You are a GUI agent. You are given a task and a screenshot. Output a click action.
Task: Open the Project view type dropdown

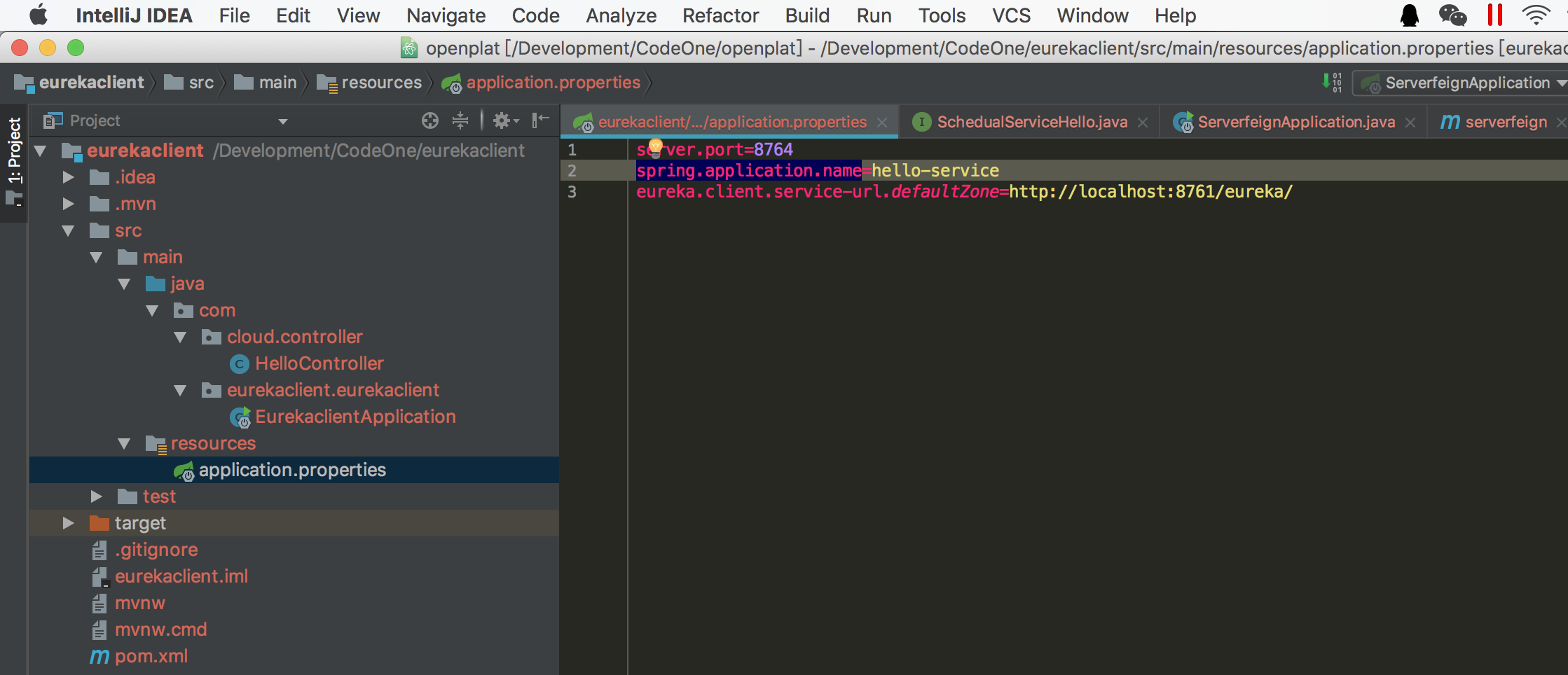[x=283, y=122]
